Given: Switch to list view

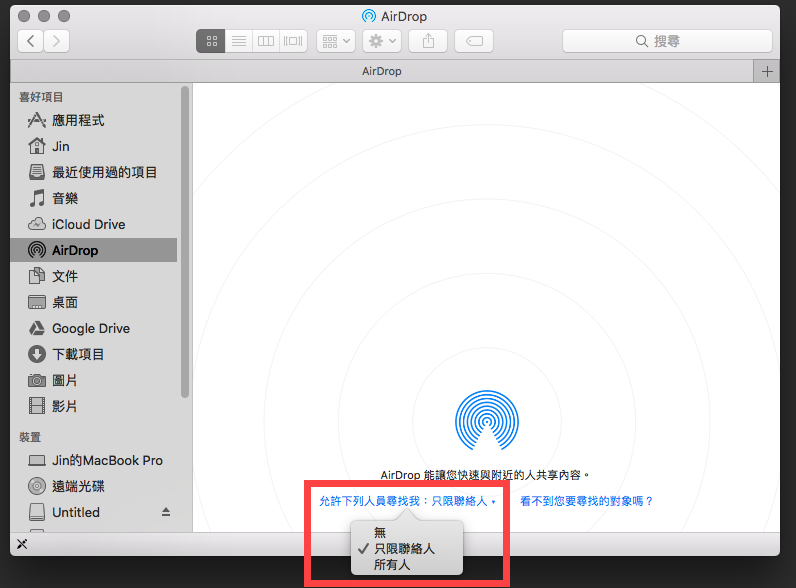Looking at the screenshot, I should pos(239,41).
